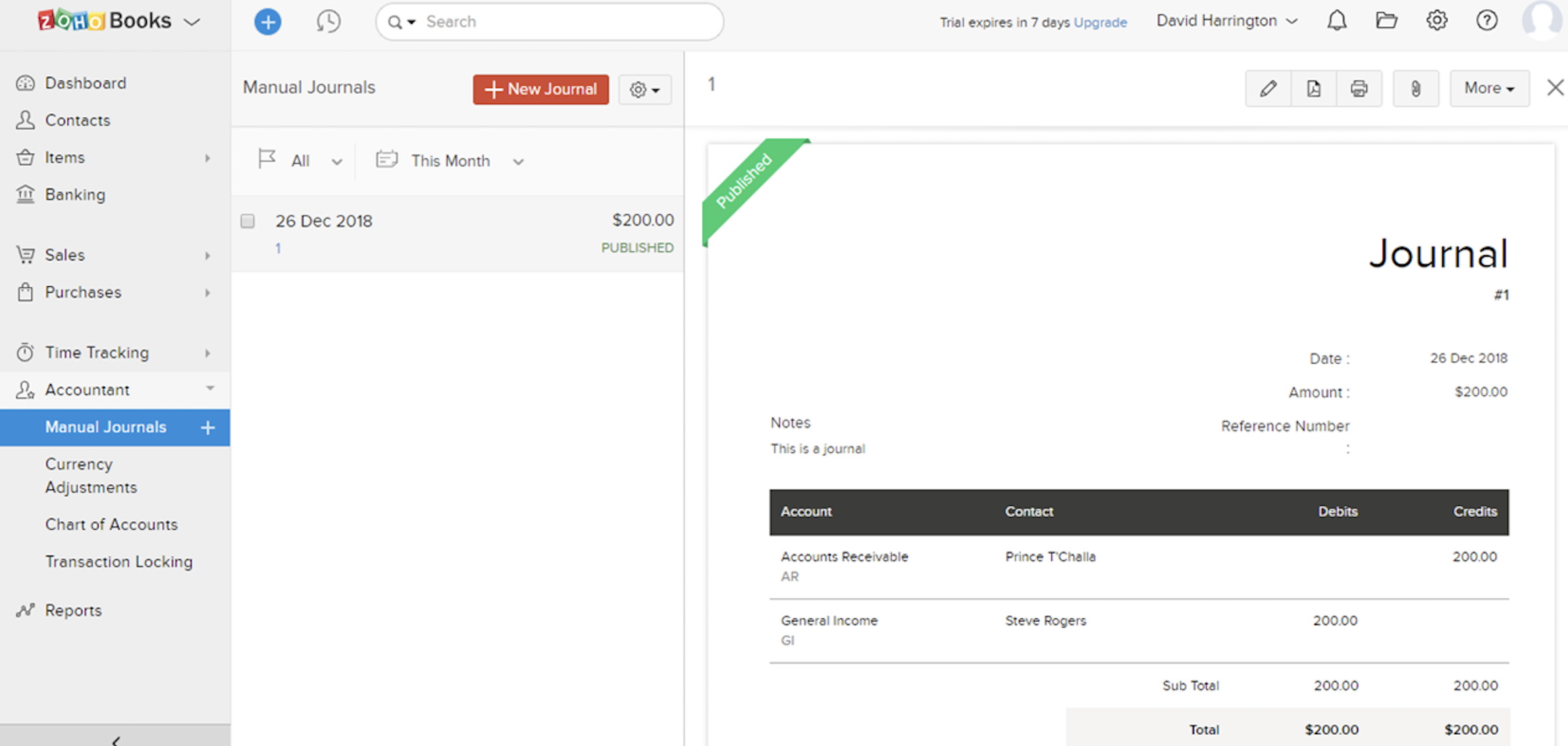Attach a file with paperclip icon
This screenshot has height=746, width=1568.
pos(1415,88)
